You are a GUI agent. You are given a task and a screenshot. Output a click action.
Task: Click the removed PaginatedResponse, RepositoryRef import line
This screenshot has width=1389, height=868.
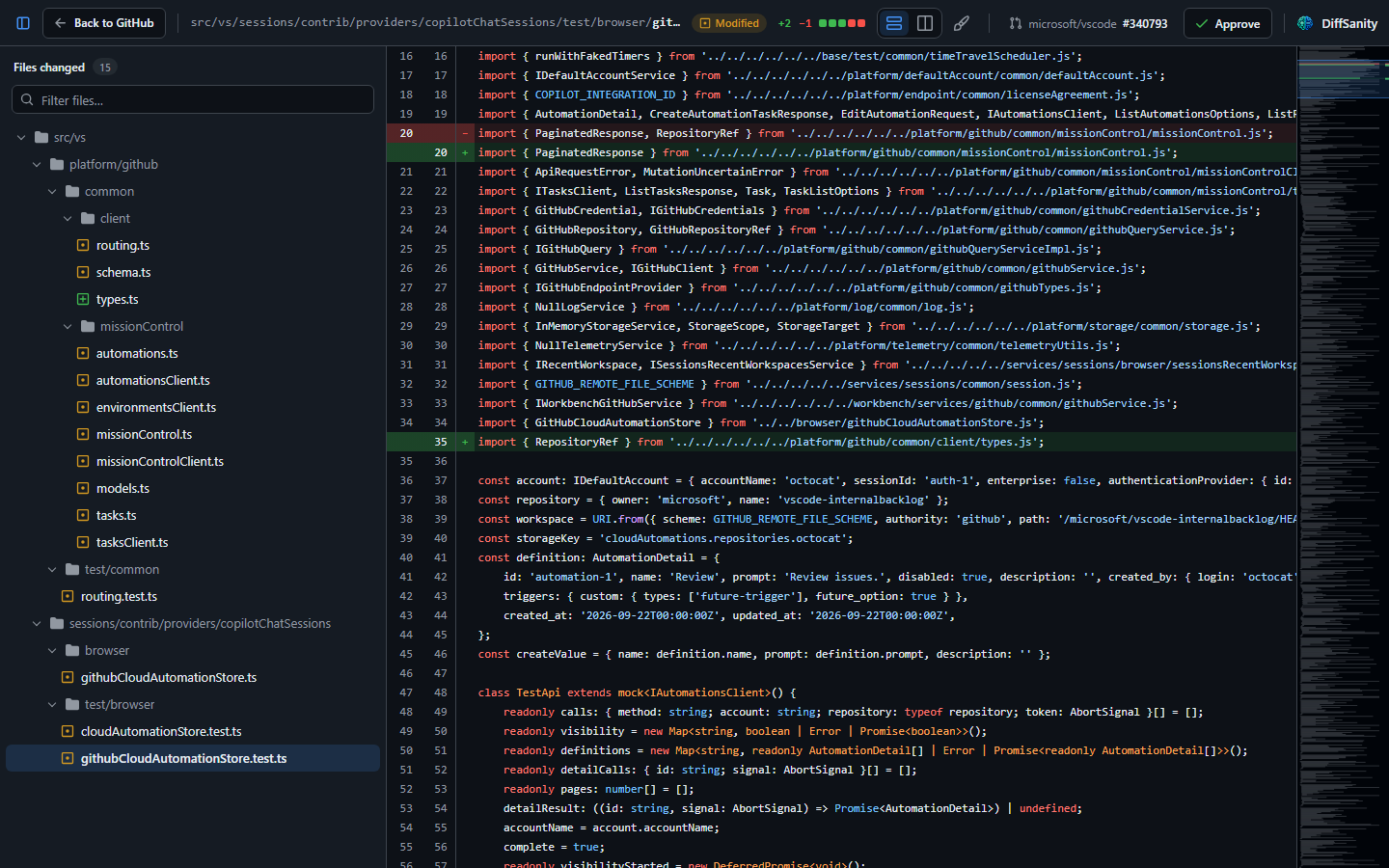(841, 133)
